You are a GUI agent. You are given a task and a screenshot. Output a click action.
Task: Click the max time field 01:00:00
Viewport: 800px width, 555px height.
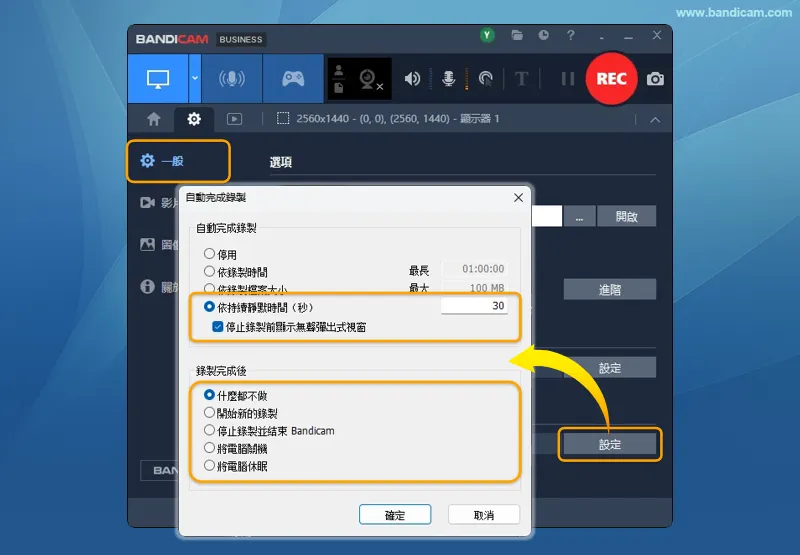pos(474,269)
